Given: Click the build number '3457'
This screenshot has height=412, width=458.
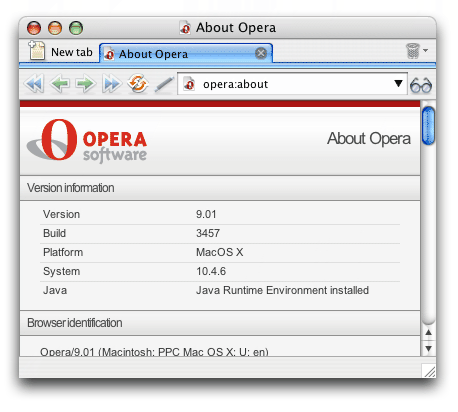Looking at the screenshot, I should click(208, 233).
